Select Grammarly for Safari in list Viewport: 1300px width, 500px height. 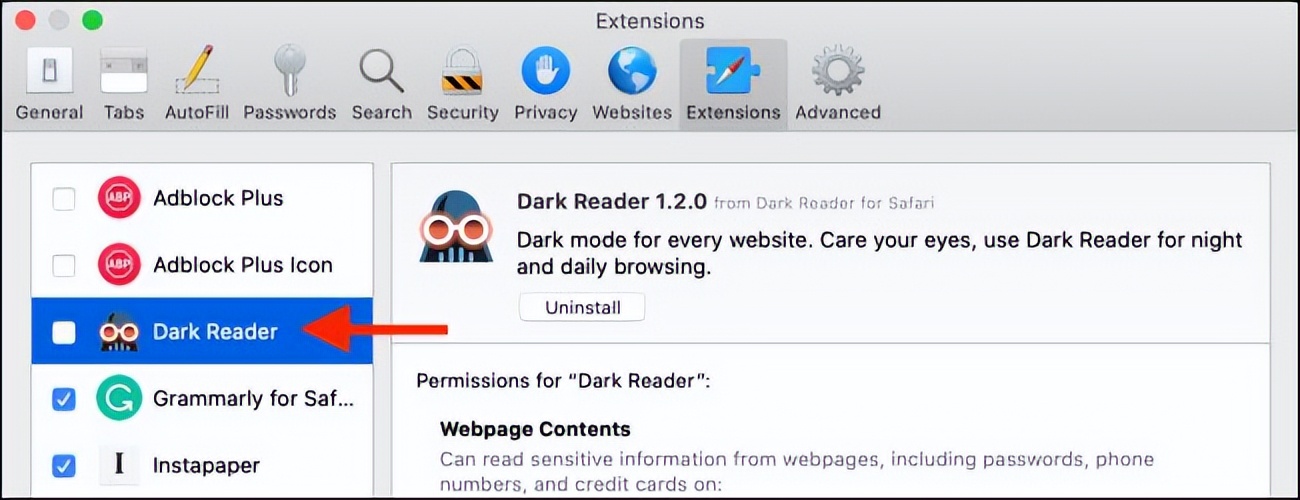(202, 398)
